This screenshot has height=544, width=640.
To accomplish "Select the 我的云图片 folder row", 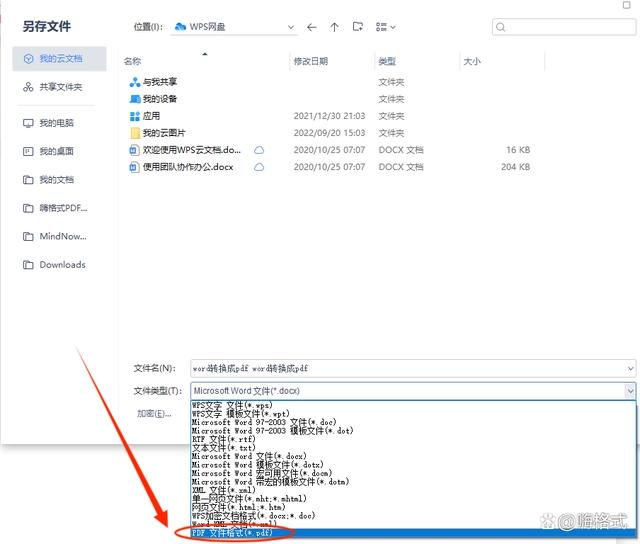I will (331, 133).
